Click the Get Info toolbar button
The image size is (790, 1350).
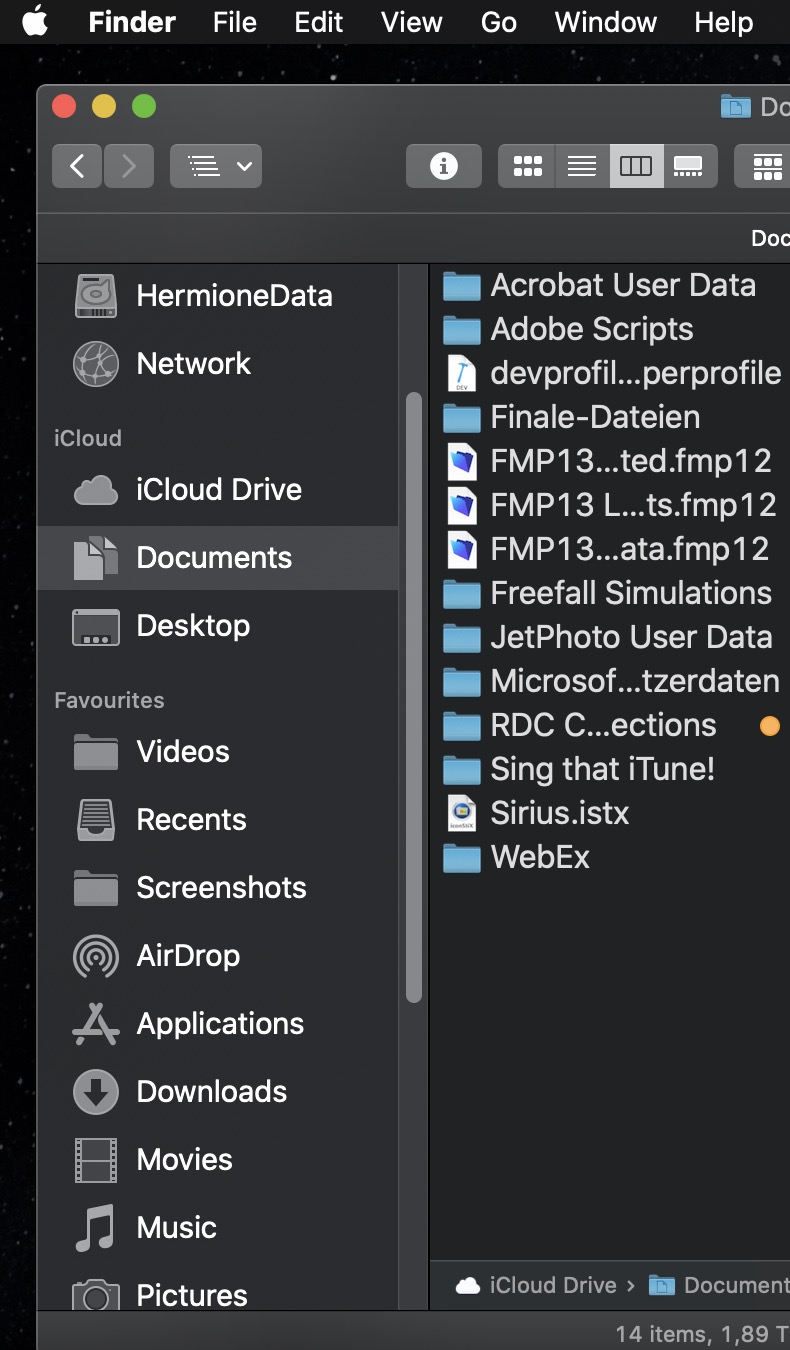coord(443,166)
